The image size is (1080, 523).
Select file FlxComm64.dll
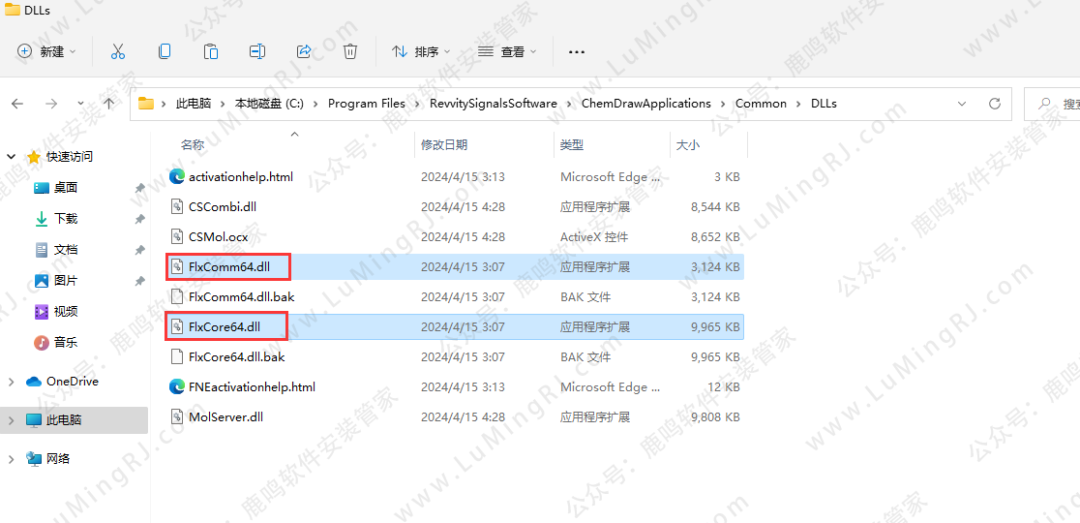[x=229, y=267]
